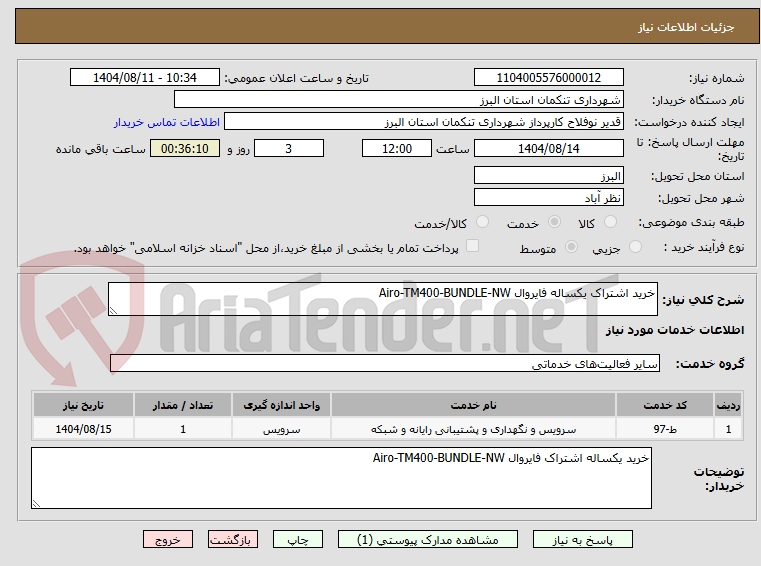Click the remaining days field showing 3
The image size is (761, 566).
coord(289,149)
